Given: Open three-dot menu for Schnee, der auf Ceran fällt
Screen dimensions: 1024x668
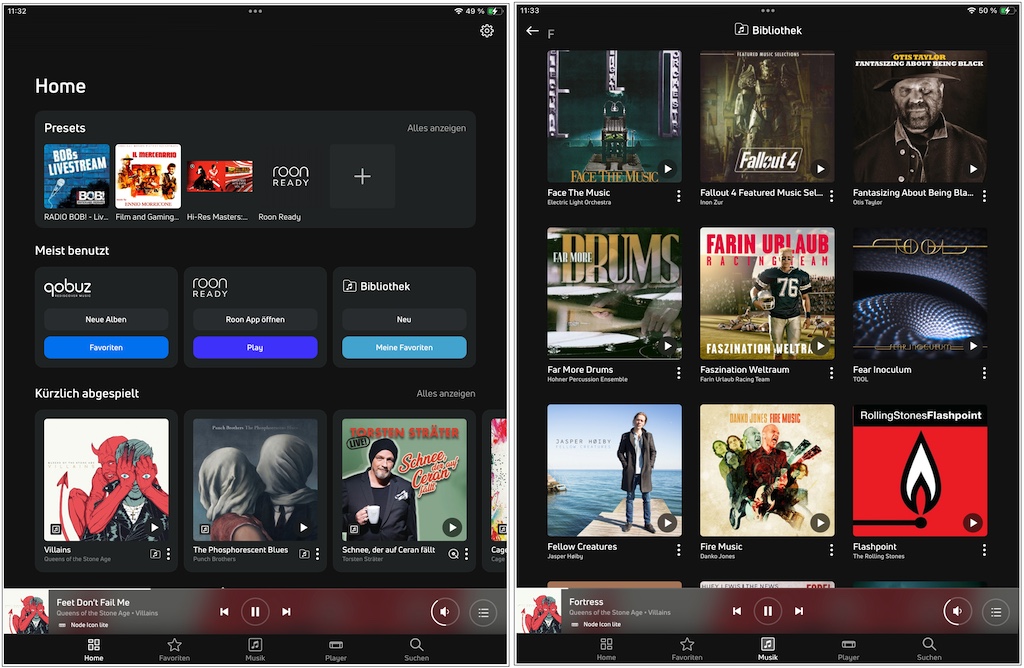Looking at the screenshot, I should click(x=466, y=554).
